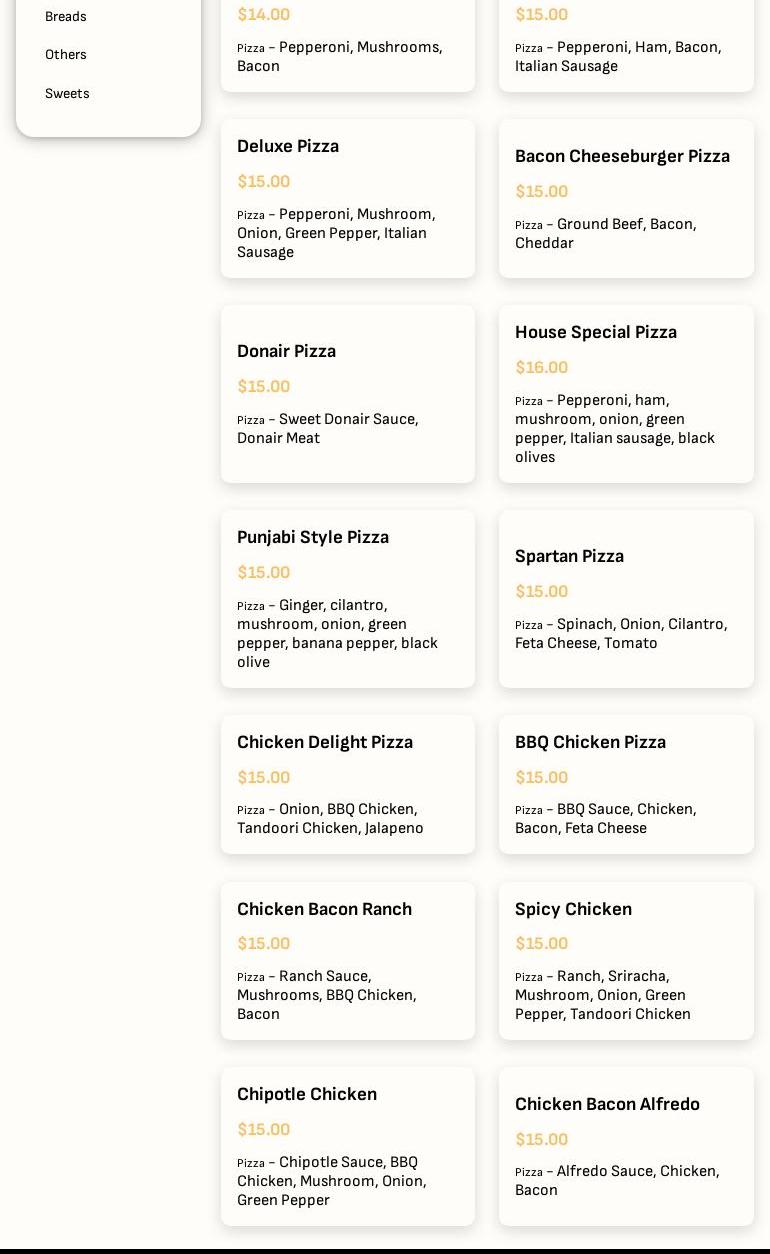770x1254 pixels.
Task: Click the $16.00 House Special price
Action: [x=542, y=368]
